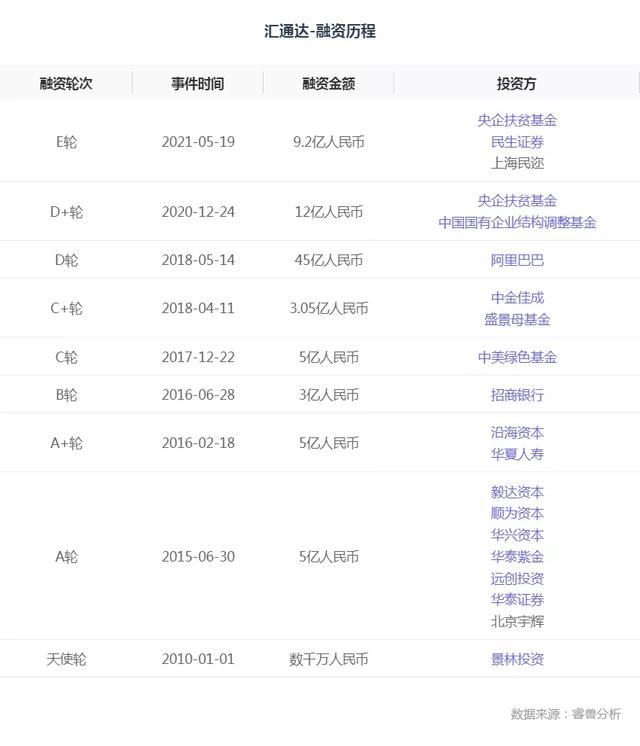Open the 央企扶贫基金 link in E轮 row
The width and height of the screenshot is (640, 746).
point(517,120)
